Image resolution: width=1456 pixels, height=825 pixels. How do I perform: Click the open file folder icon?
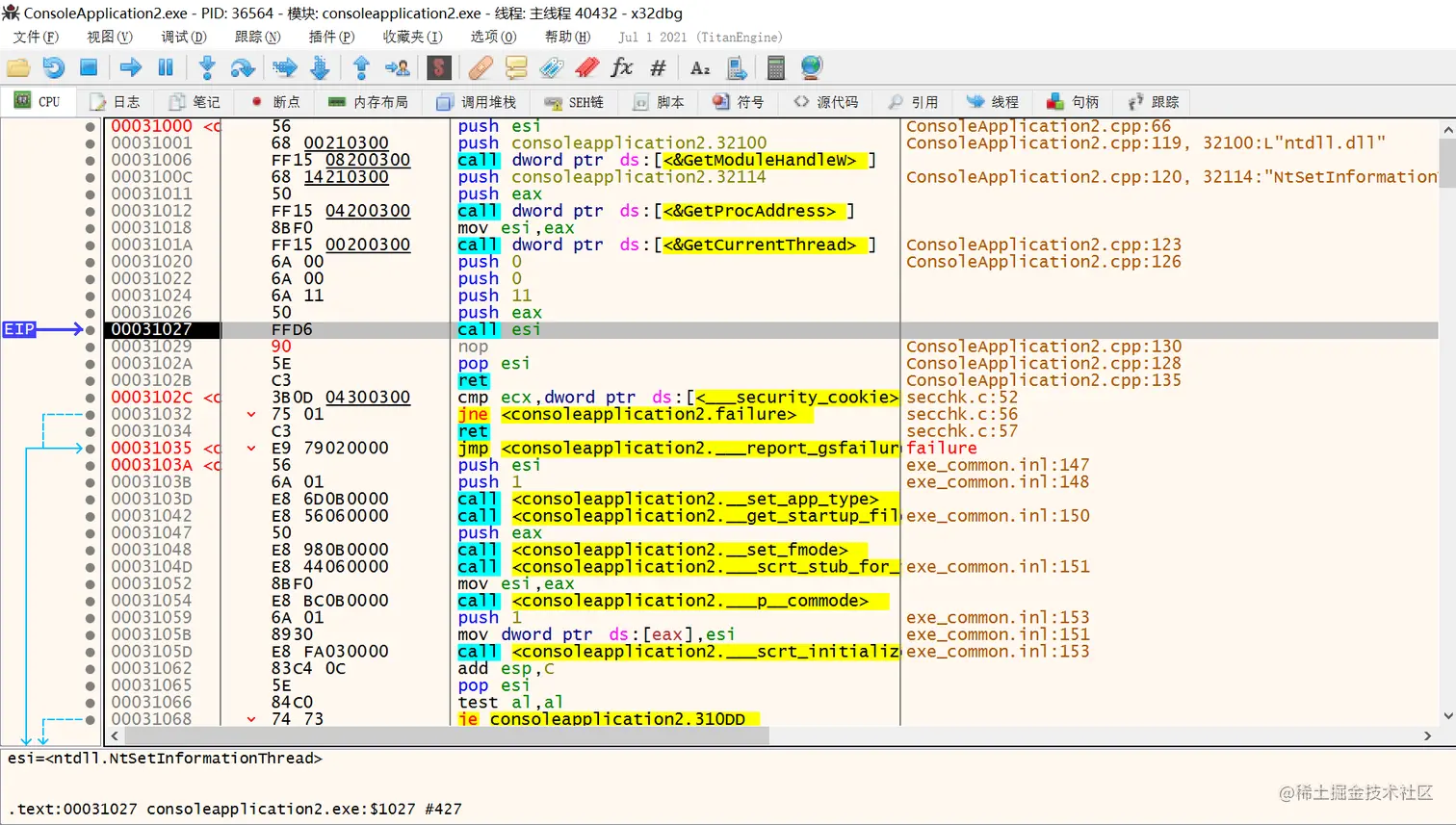18,67
